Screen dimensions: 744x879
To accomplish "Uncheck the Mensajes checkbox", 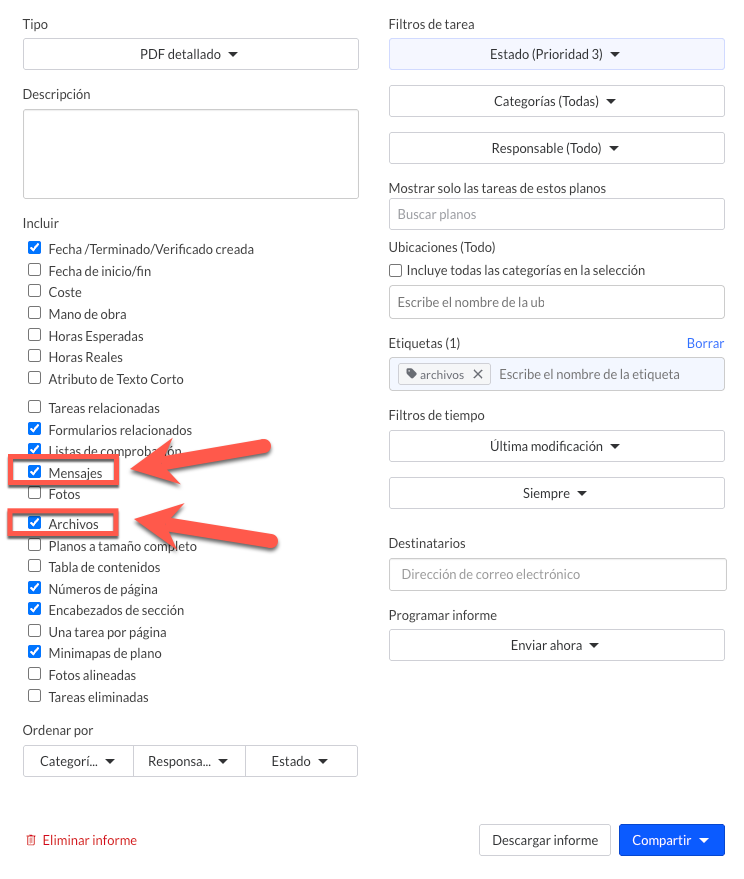I will [x=35, y=471].
